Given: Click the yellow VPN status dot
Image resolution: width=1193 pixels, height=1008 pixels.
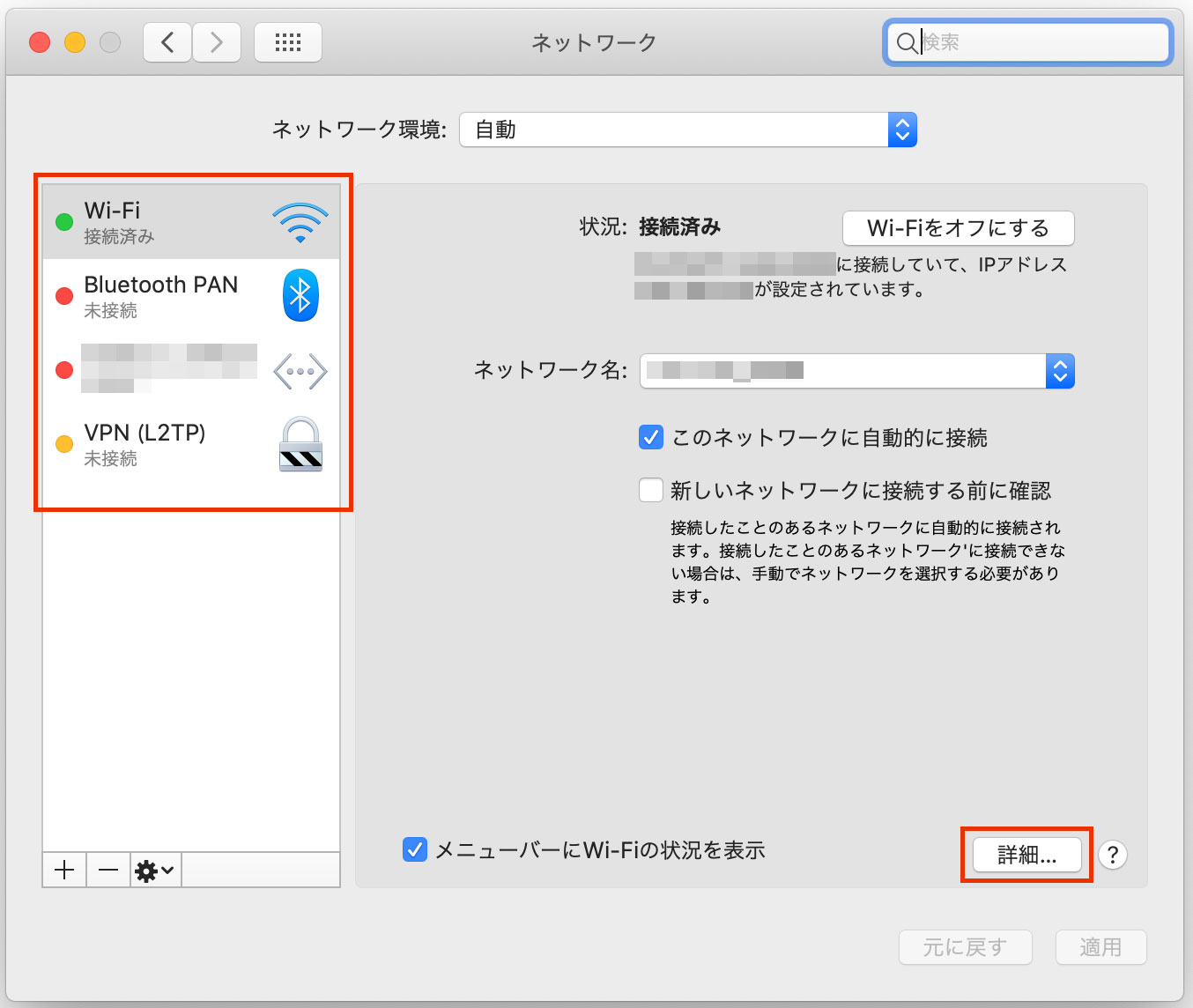Looking at the screenshot, I should (x=64, y=444).
